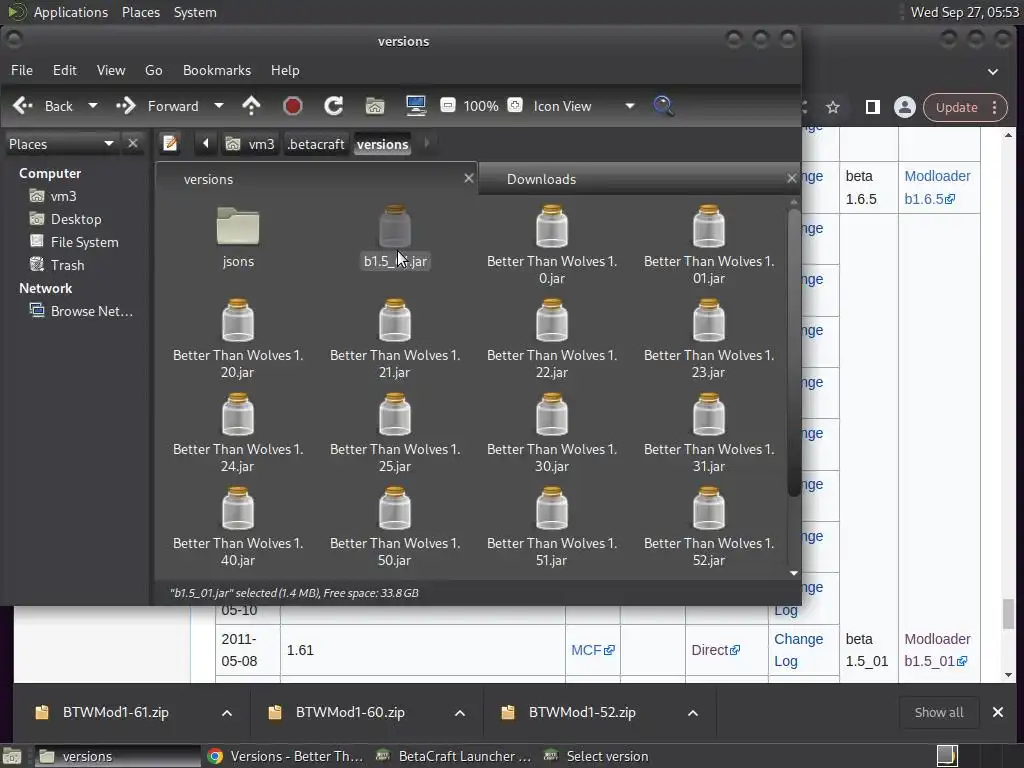Select File System in the sidebar

74,242
